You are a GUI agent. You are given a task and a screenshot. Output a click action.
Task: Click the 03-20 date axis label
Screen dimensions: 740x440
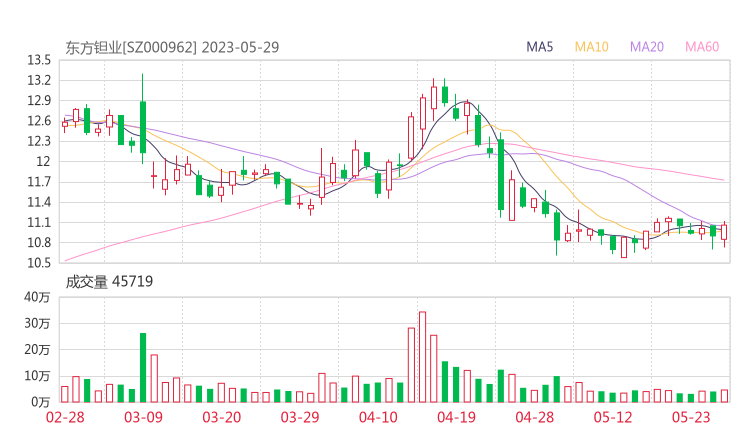coord(222,417)
